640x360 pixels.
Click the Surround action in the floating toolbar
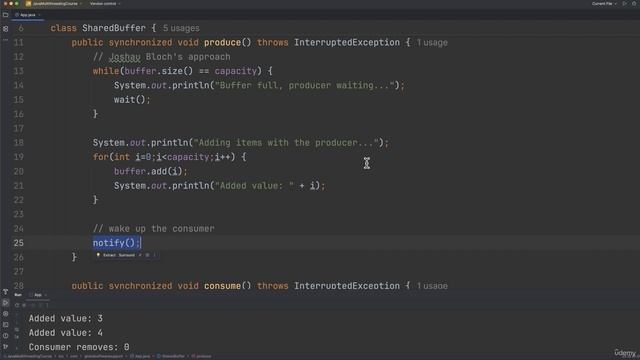(127, 255)
